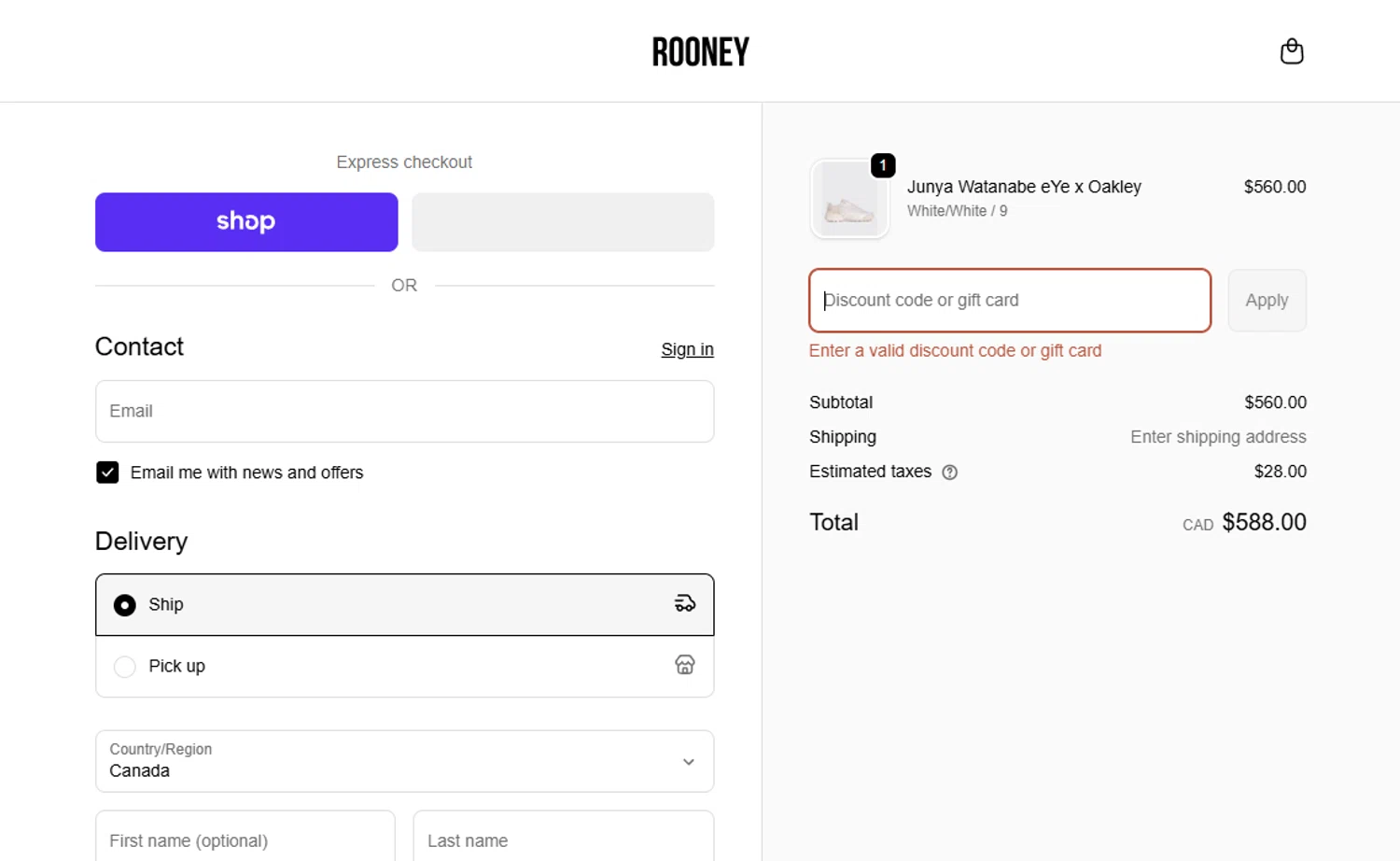Focus the Discount code or gift card field
Screen dimensions: 1400x861
1010,301
